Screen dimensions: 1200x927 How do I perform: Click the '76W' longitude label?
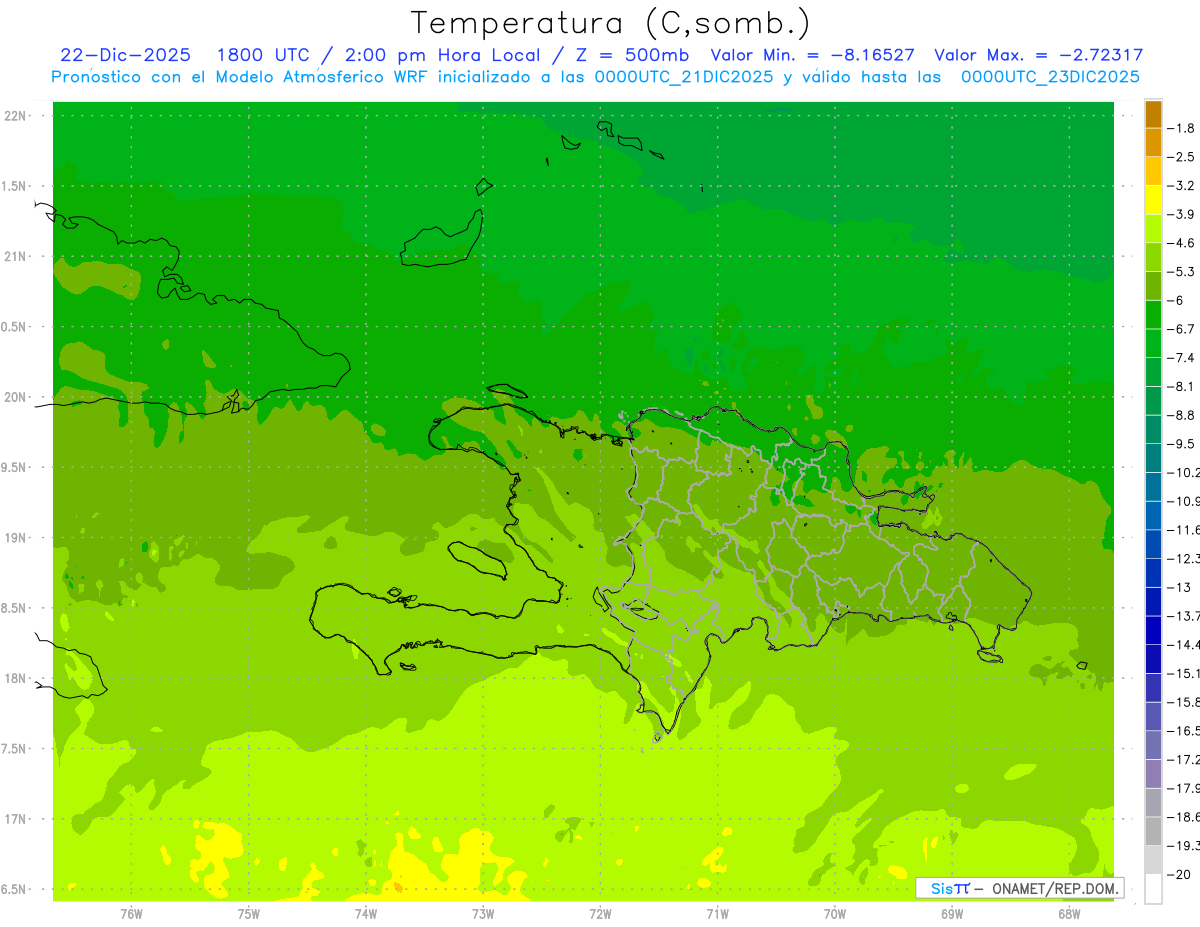131,914
